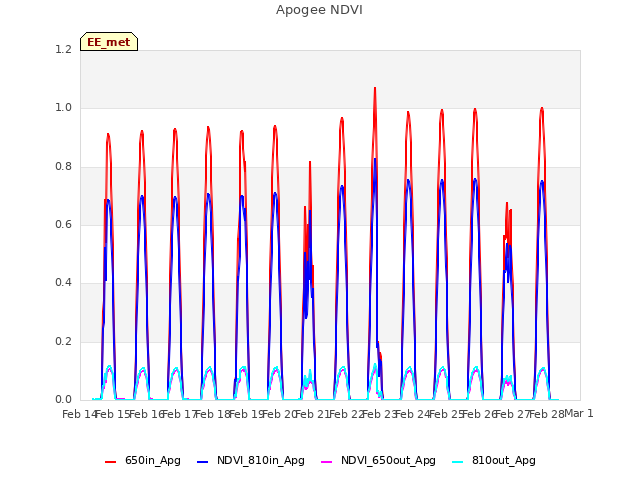Viewport: 640px width, 480px height.
Task: Click the tallest red peak near Feb 23
Action: click(x=375, y=88)
